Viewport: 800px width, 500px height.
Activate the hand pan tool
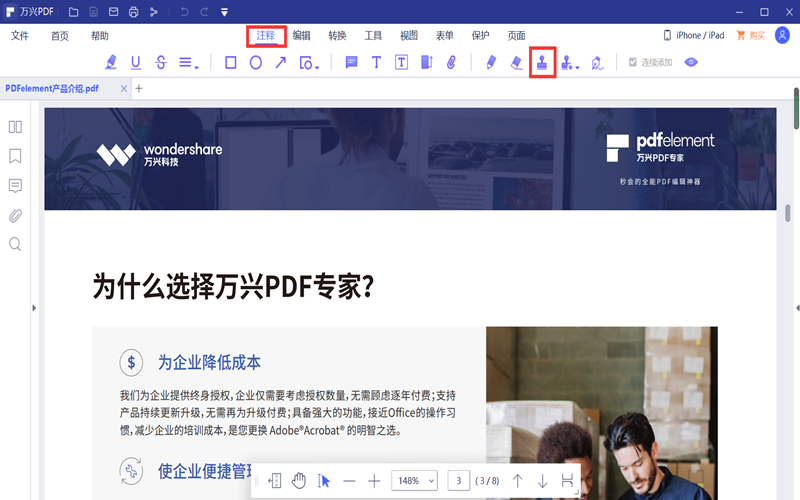[x=298, y=481]
